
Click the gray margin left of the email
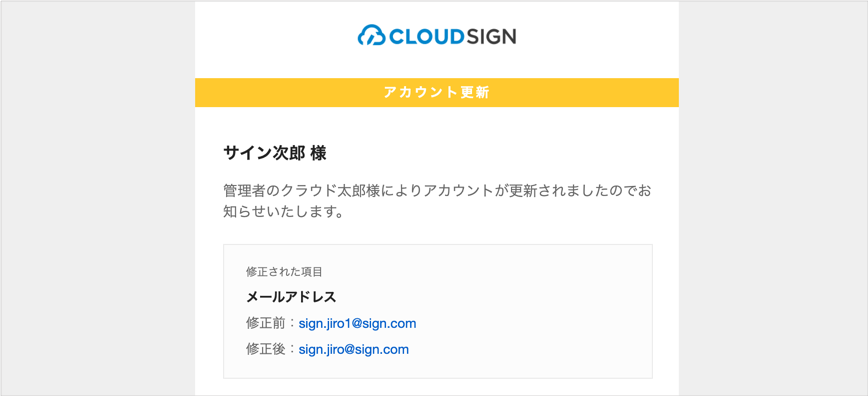tap(97, 198)
